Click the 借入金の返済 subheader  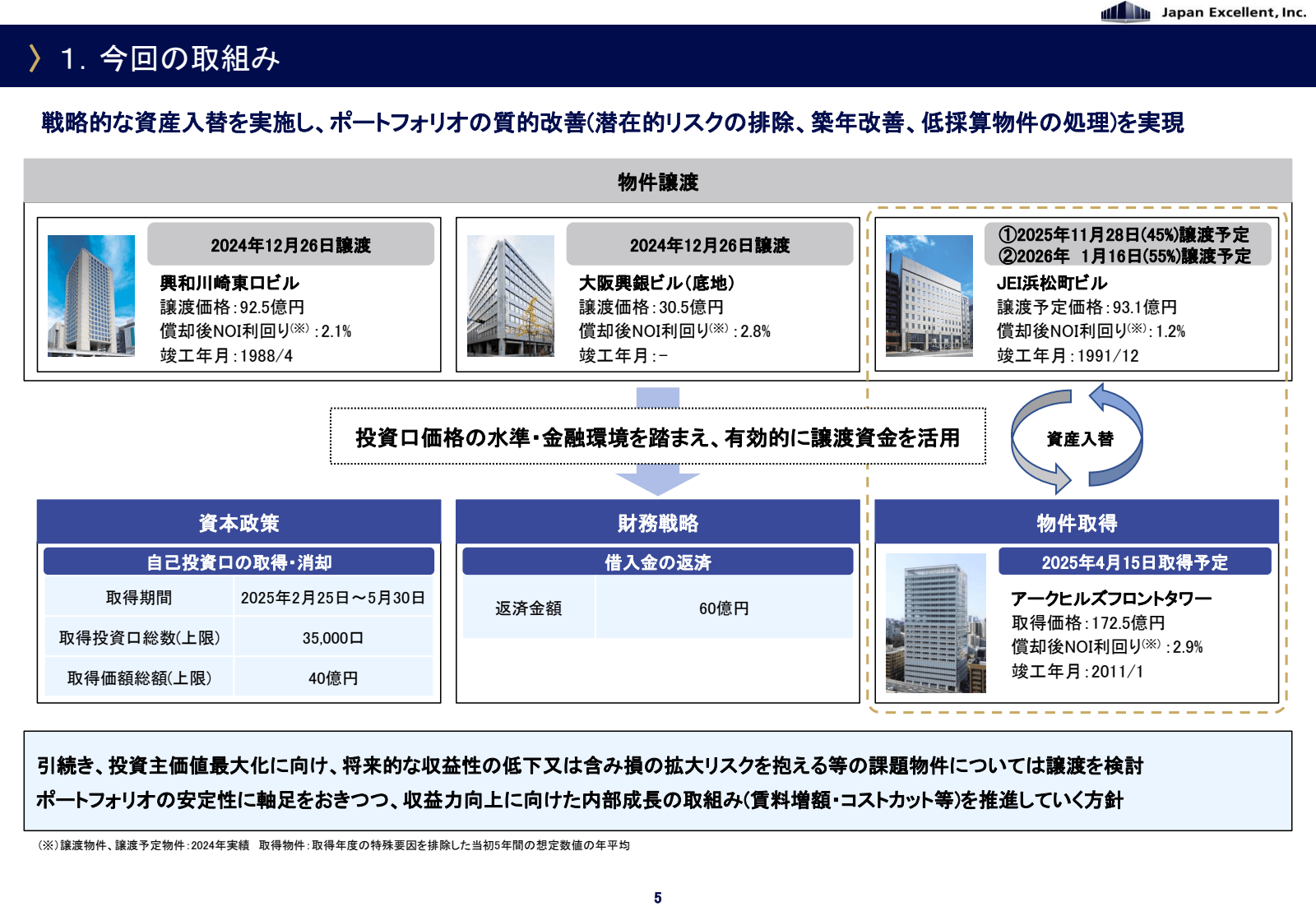pos(658,562)
